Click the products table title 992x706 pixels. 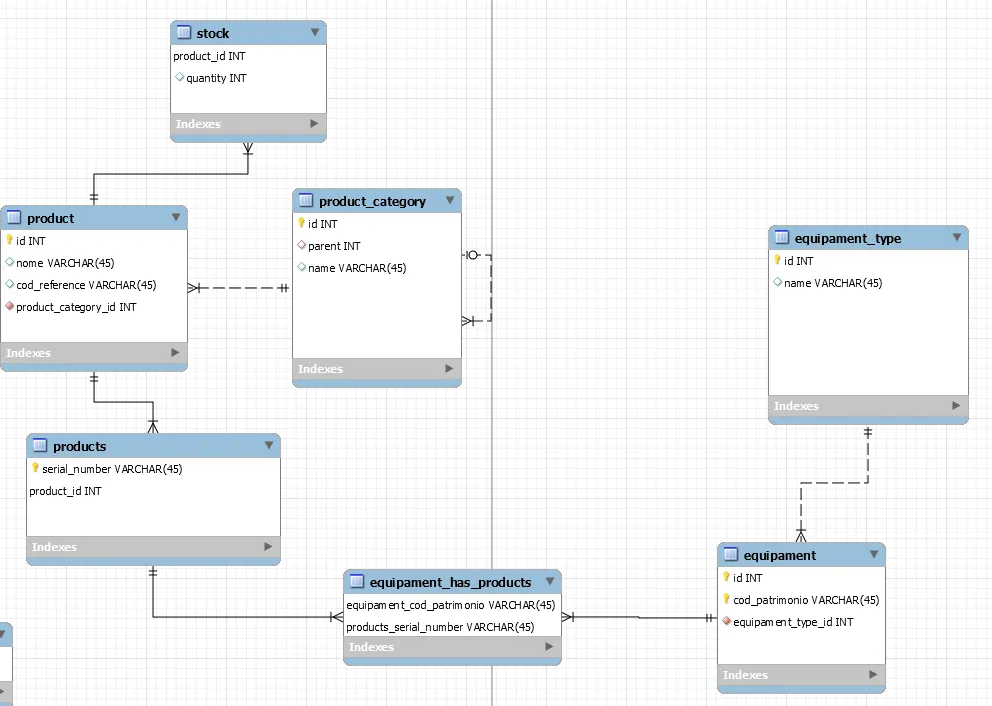click(x=80, y=446)
